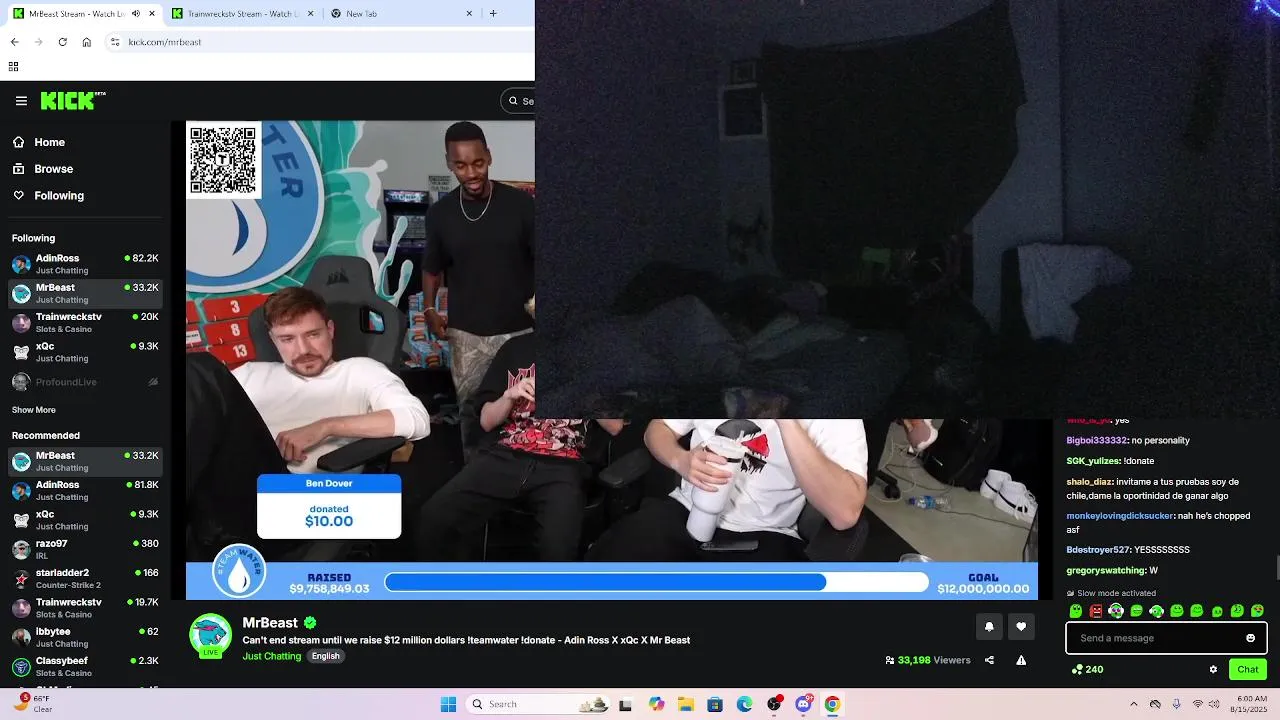Open Microsoft Edge from taskbar
Image resolution: width=1280 pixels, height=720 pixels.
[744, 704]
